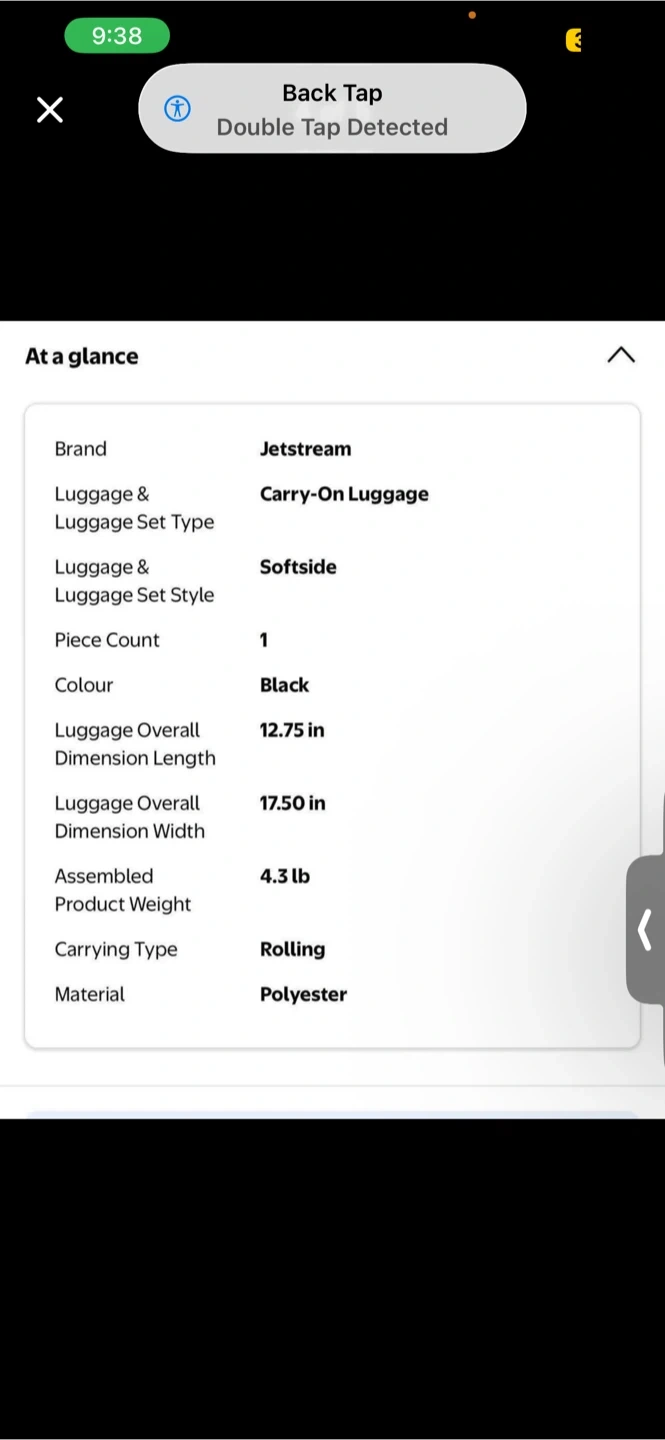
Task: Select the Jetstream brand value
Action: pos(305,449)
